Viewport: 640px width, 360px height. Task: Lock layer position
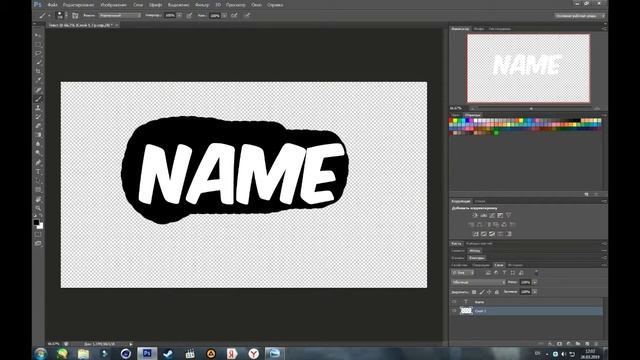click(489, 292)
